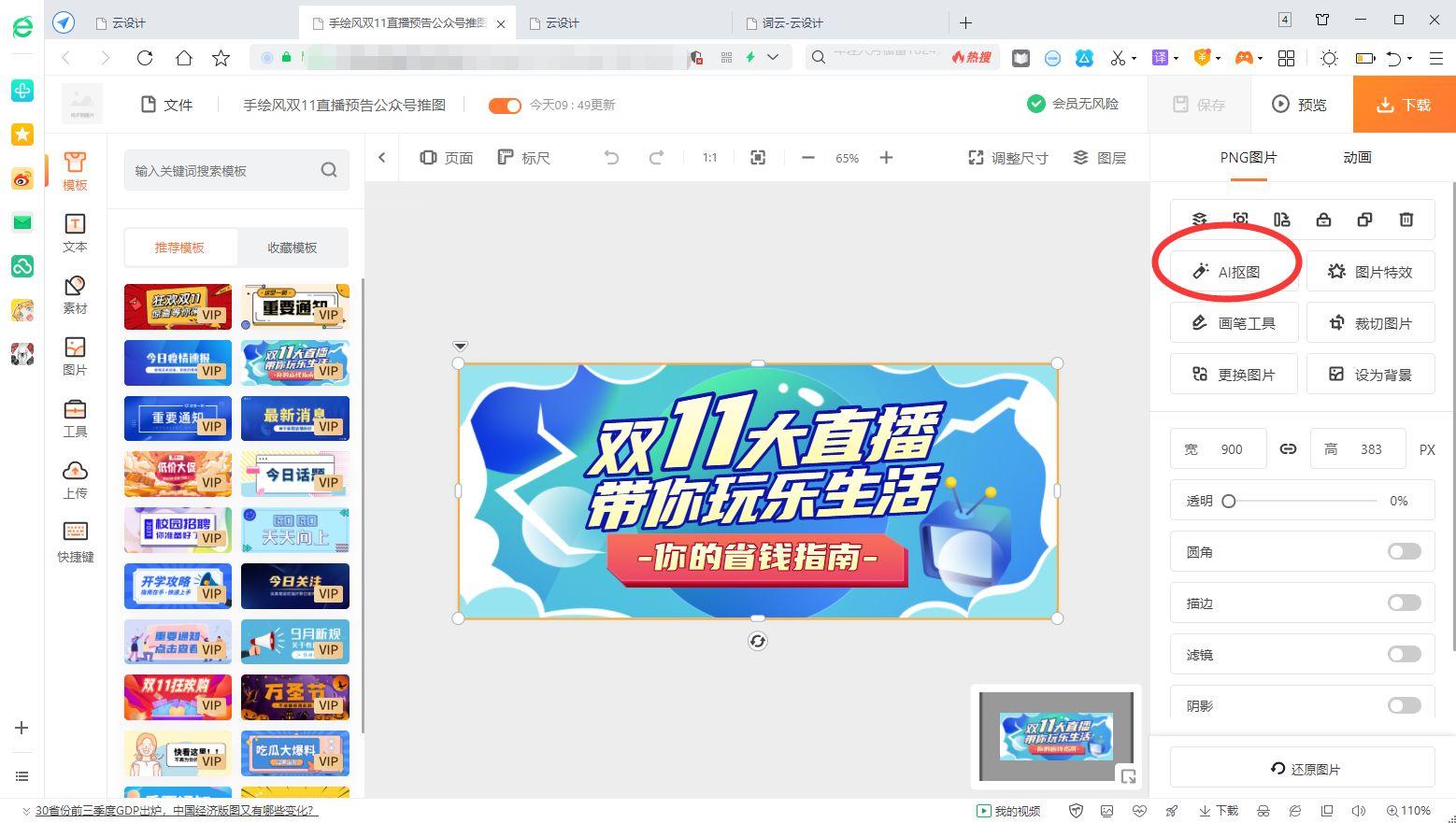This screenshot has width=1456, height=823.
Task: Click the duplicate icon in properties panel
Action: point(1364,220)
